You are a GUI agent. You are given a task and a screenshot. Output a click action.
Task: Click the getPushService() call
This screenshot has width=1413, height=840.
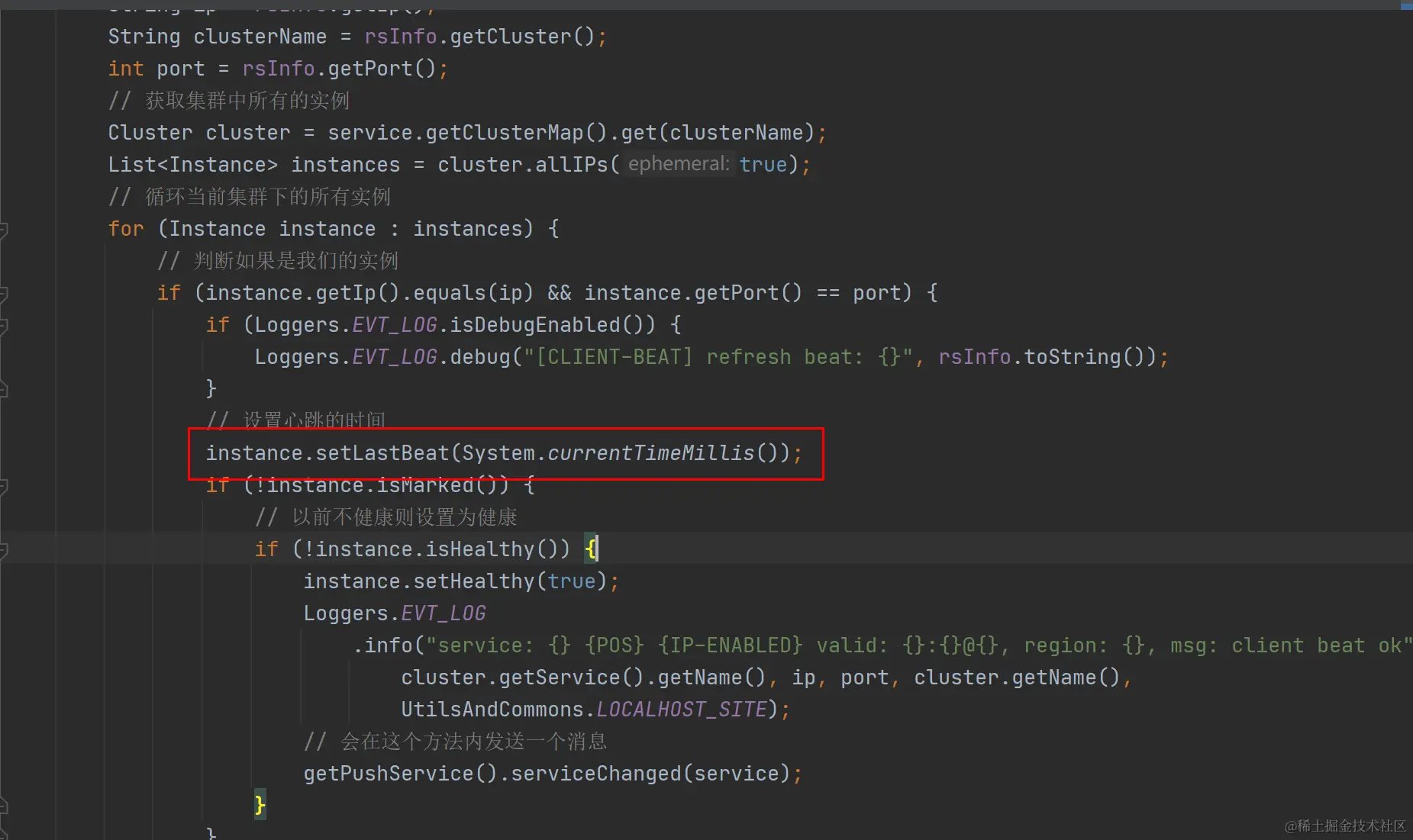[x=400, y=774]
